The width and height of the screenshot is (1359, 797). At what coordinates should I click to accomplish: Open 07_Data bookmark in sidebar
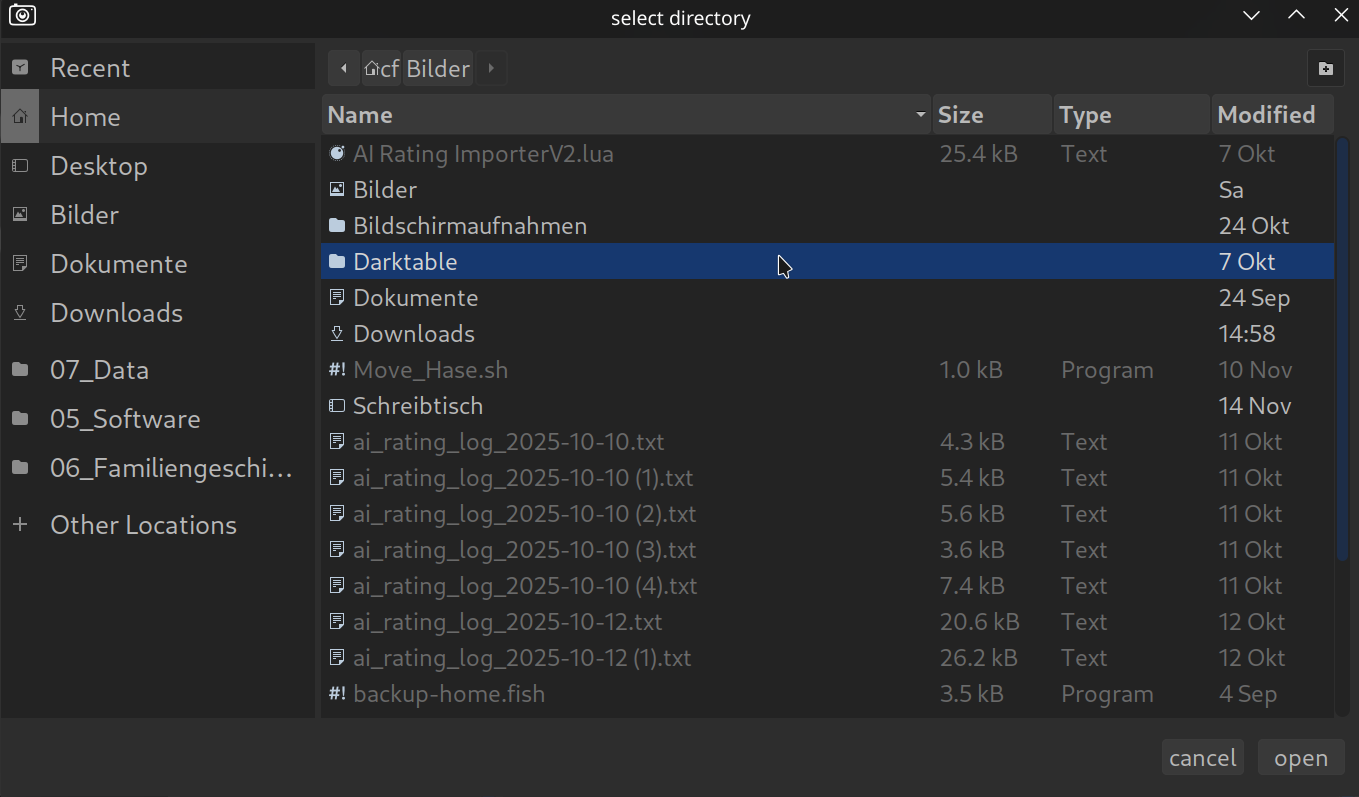click(x=99, y=370)
